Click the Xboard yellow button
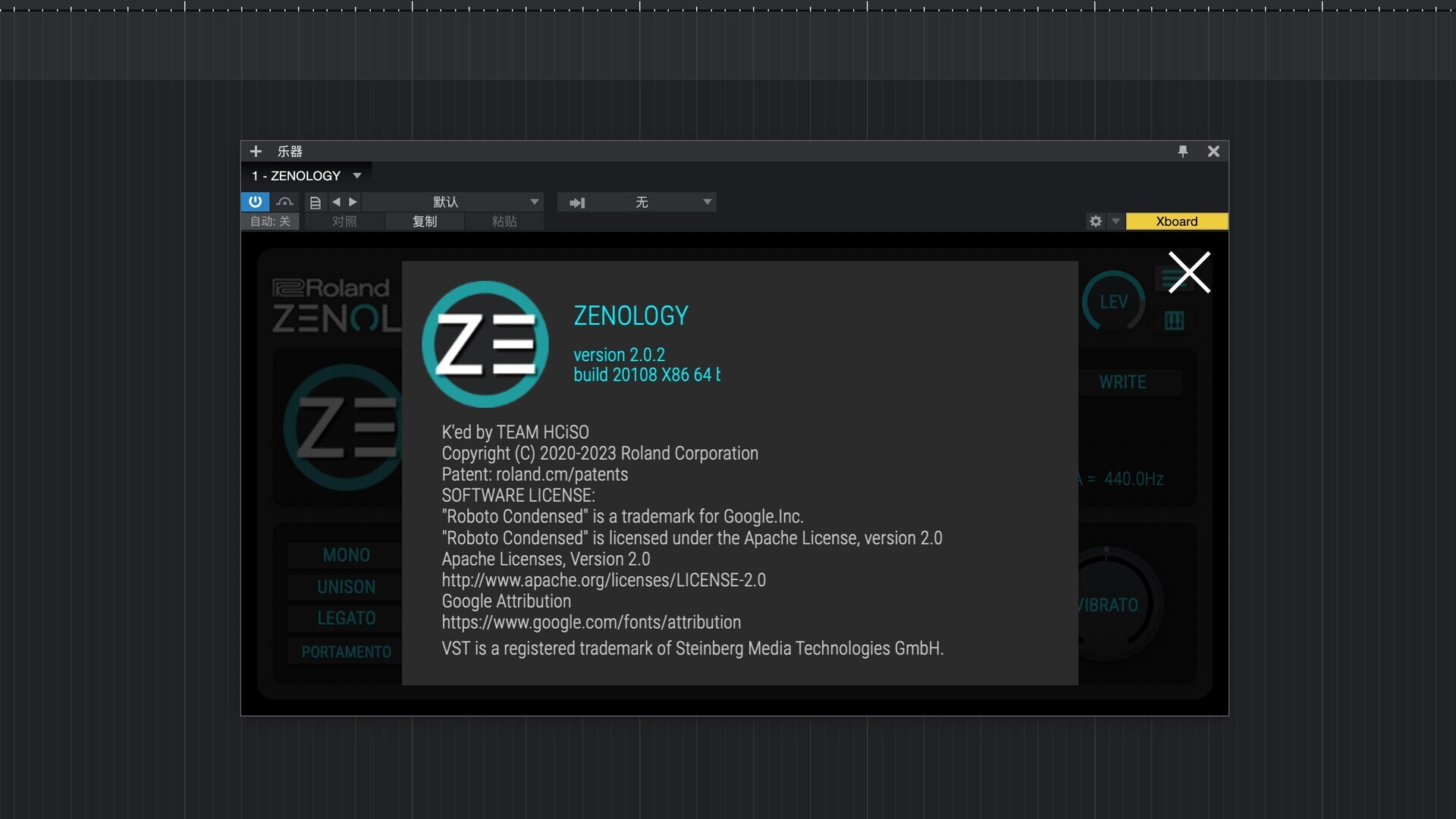Image resolution: width=1456 pixels, height=819 pixels. pos(1176,221)
